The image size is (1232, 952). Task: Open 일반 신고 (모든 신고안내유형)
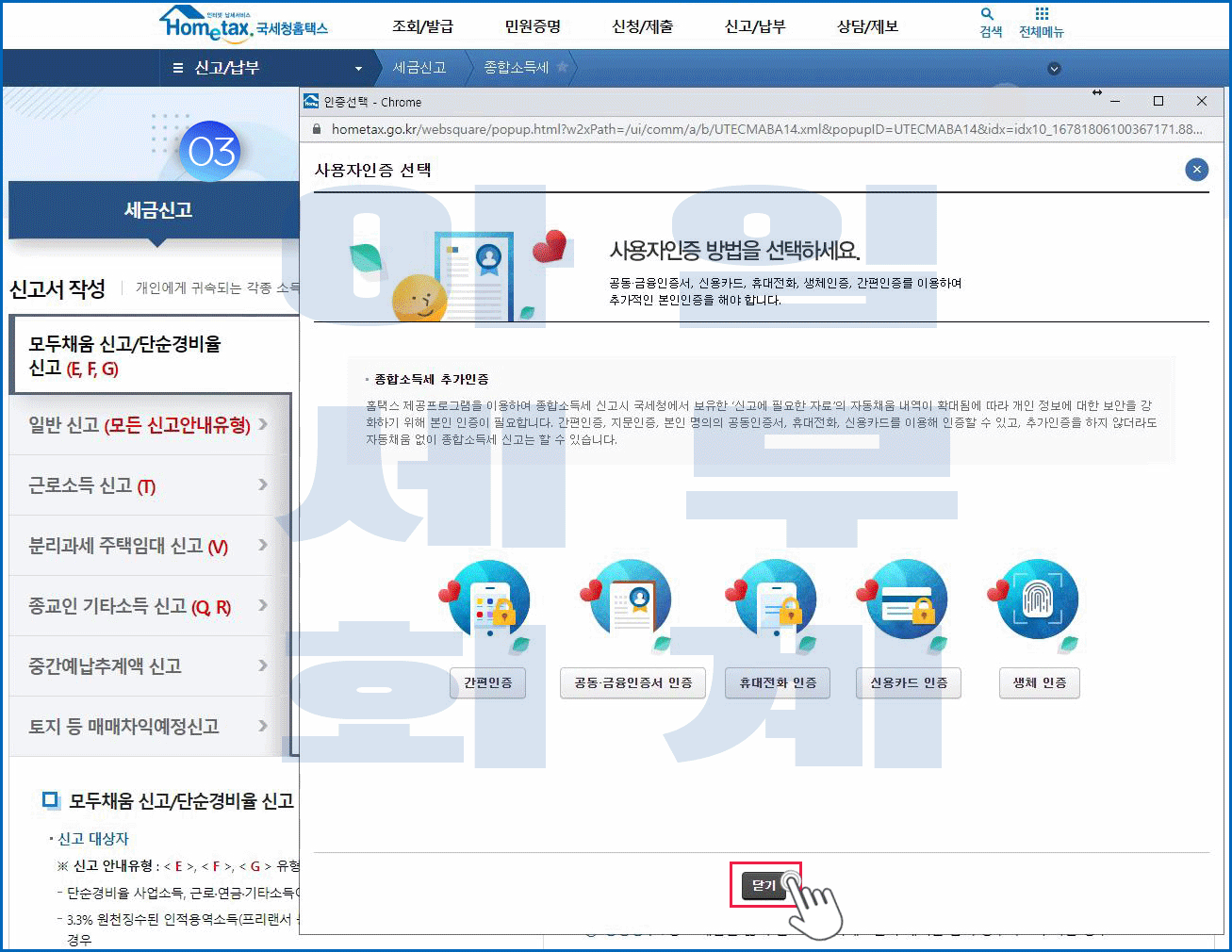(149, 425)
